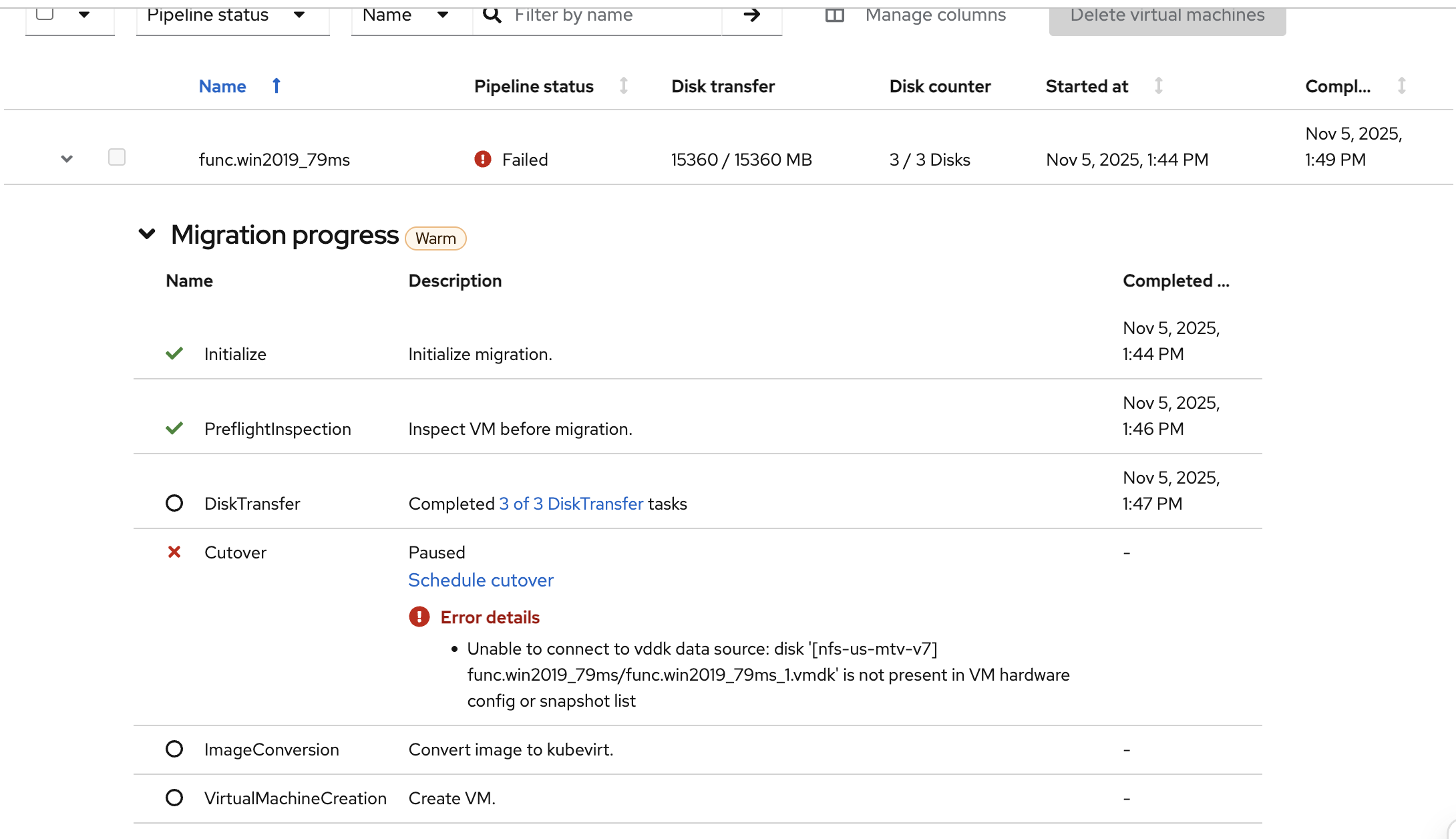
Task: Click the search magnifier icon
Action: click(x=492, y=15)
